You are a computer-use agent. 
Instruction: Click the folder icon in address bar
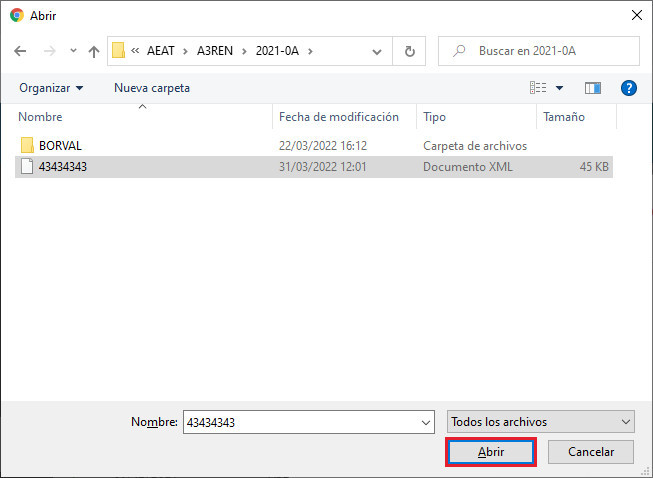click(x=118, y=51)
